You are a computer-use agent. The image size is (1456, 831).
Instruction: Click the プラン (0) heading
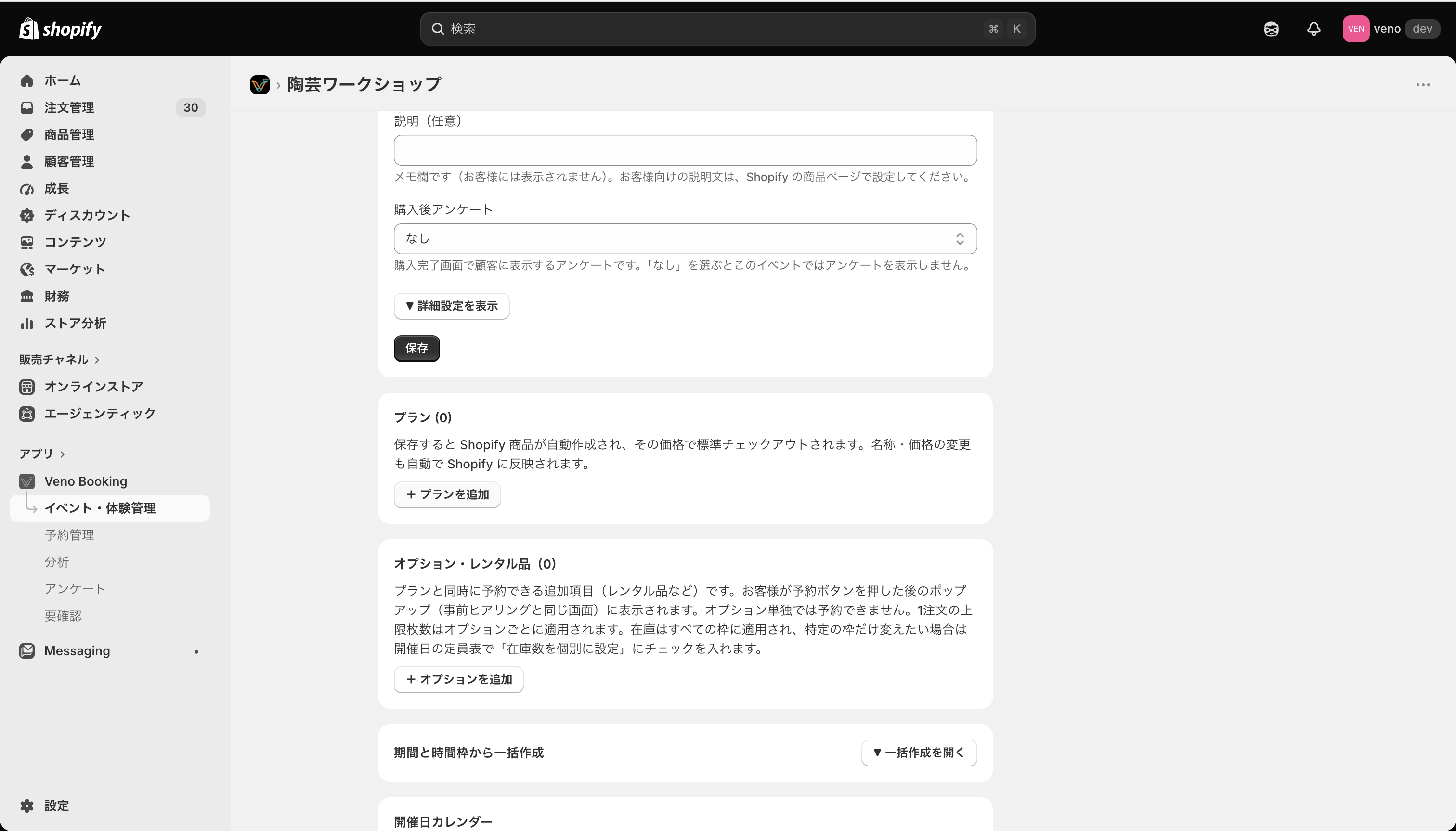click(423, 418)
